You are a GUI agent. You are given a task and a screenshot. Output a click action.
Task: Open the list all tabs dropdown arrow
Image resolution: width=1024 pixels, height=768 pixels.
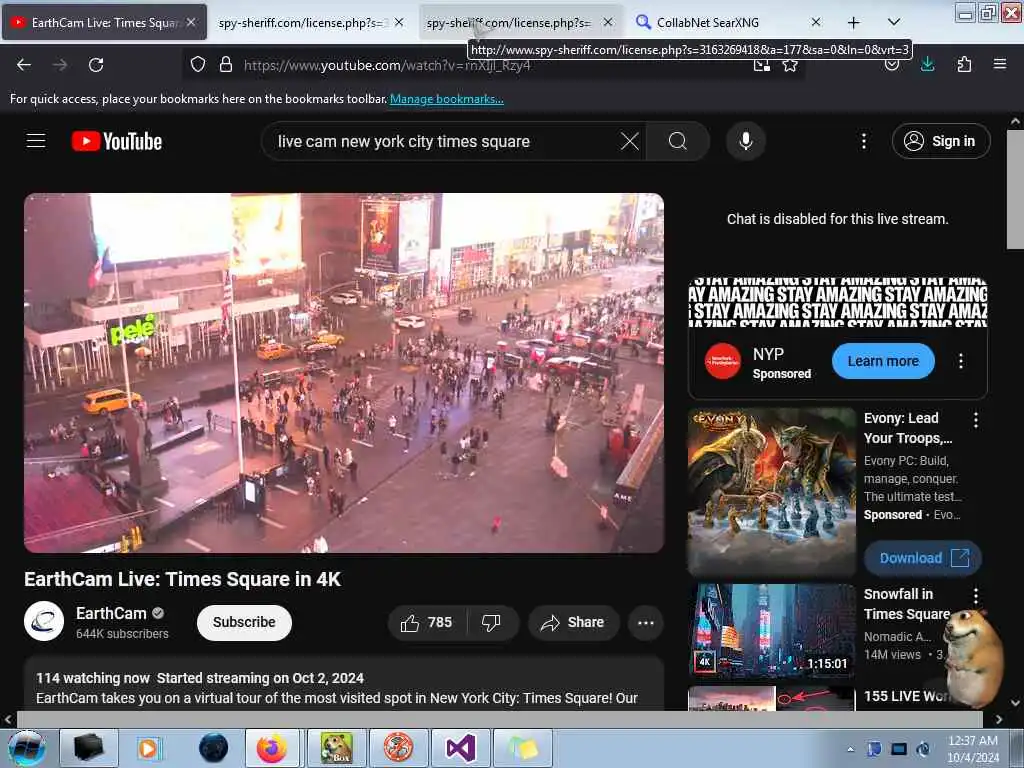894,22
